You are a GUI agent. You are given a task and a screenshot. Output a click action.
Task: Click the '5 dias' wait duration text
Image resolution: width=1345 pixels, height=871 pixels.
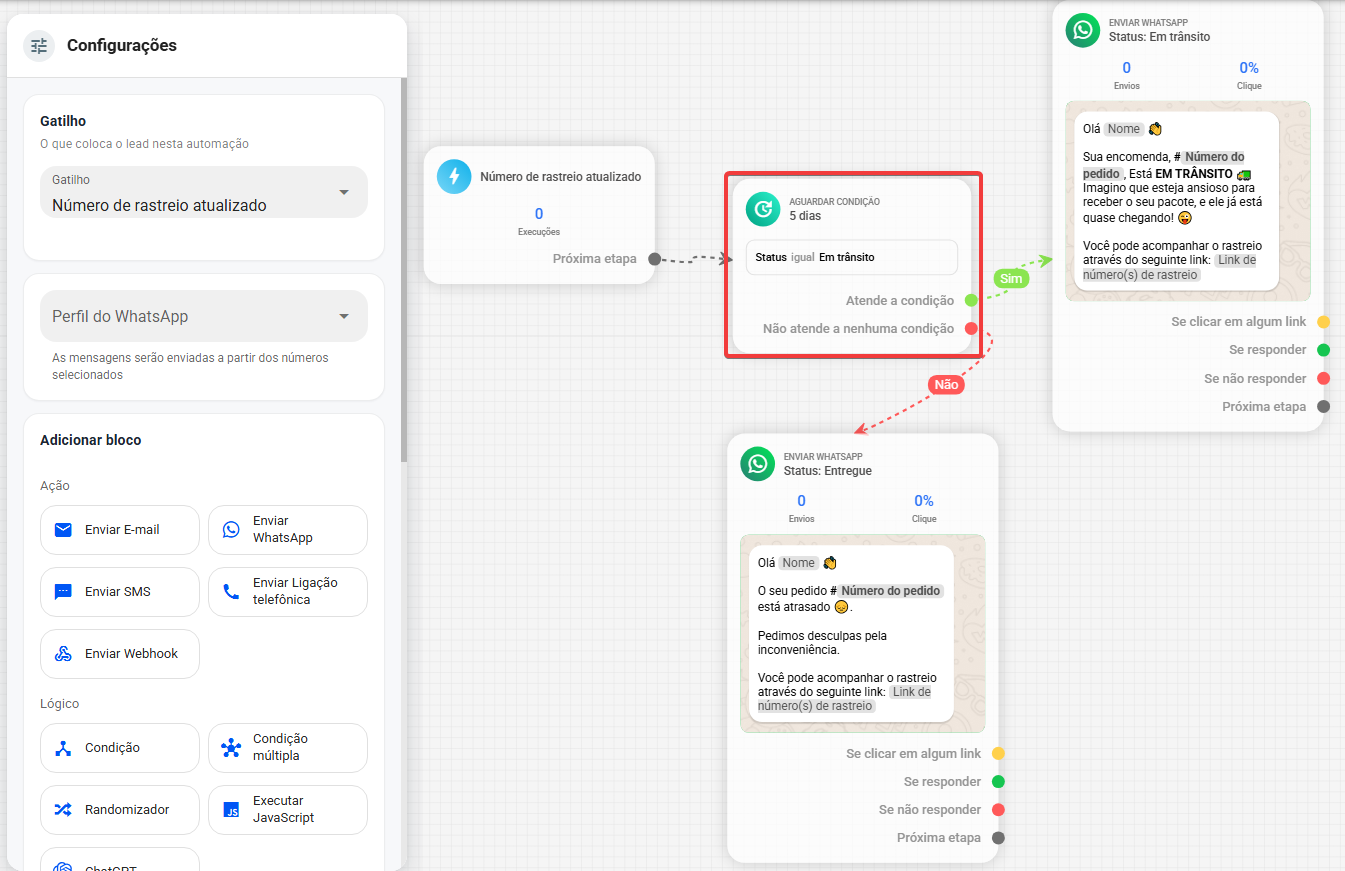click(805, 215)
